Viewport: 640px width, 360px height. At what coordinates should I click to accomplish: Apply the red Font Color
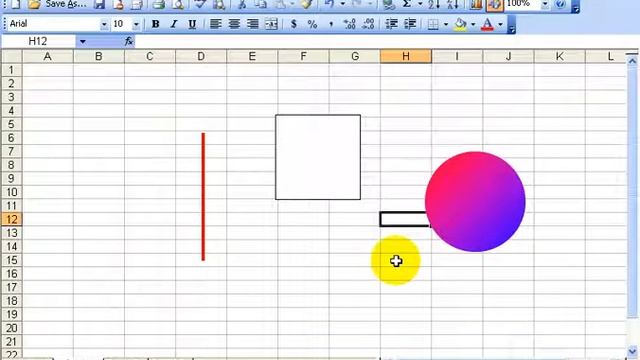coord(487,24)
